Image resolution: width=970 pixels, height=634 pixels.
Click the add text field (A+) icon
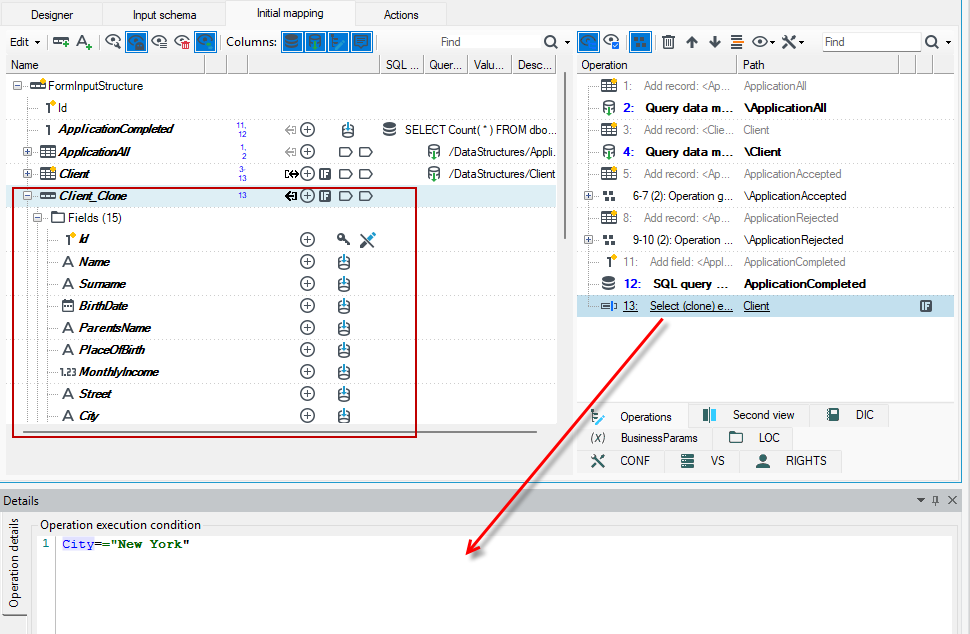84,41
